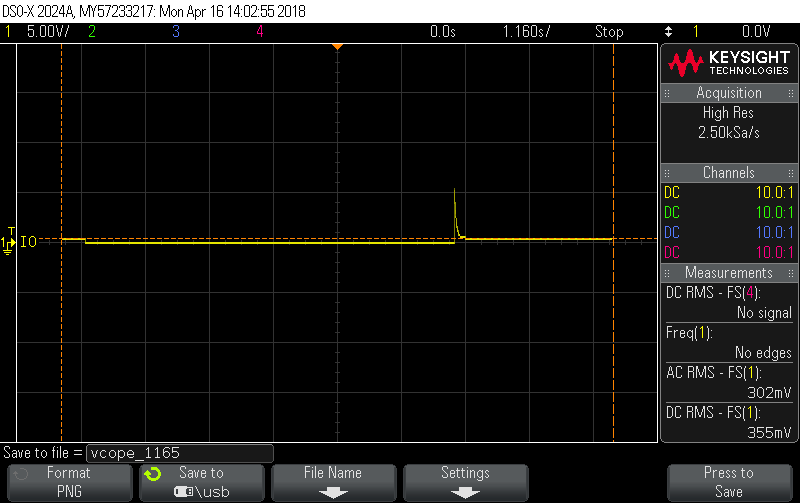Select the yellow DC 10.0:1 channel row

(729, 192)
